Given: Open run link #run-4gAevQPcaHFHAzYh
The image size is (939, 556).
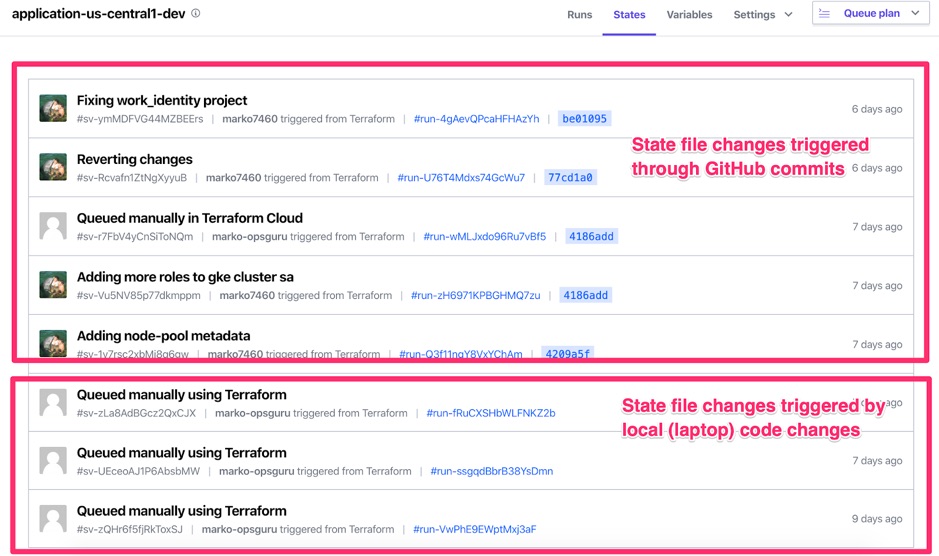Looking at the screenshot, I should [476, 119].
